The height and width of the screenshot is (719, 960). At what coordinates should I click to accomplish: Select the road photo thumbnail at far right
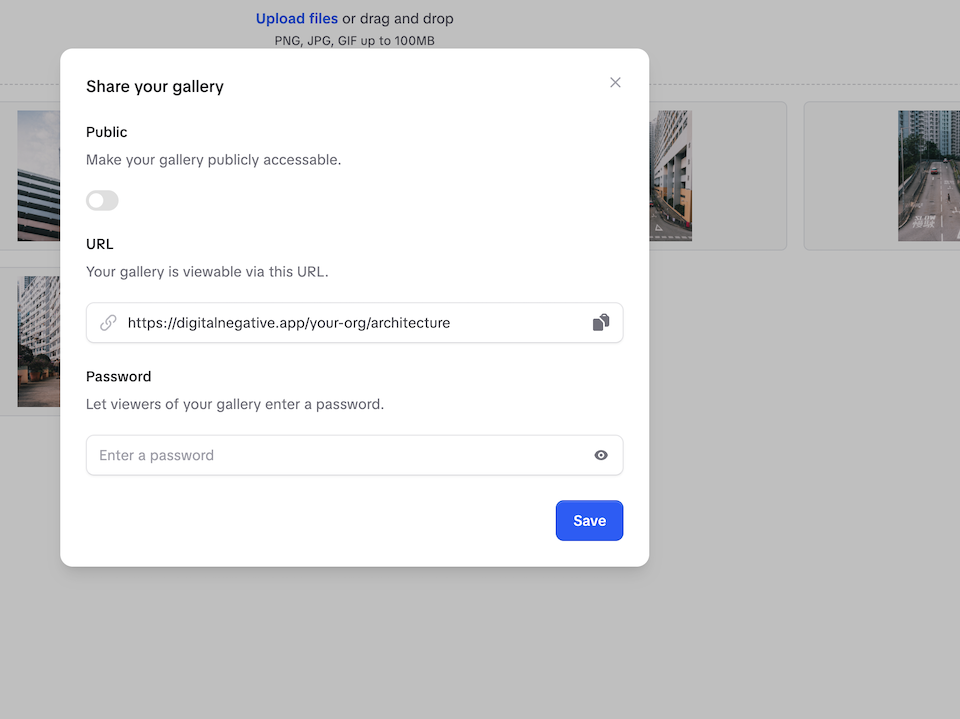[x=928, y=176]
